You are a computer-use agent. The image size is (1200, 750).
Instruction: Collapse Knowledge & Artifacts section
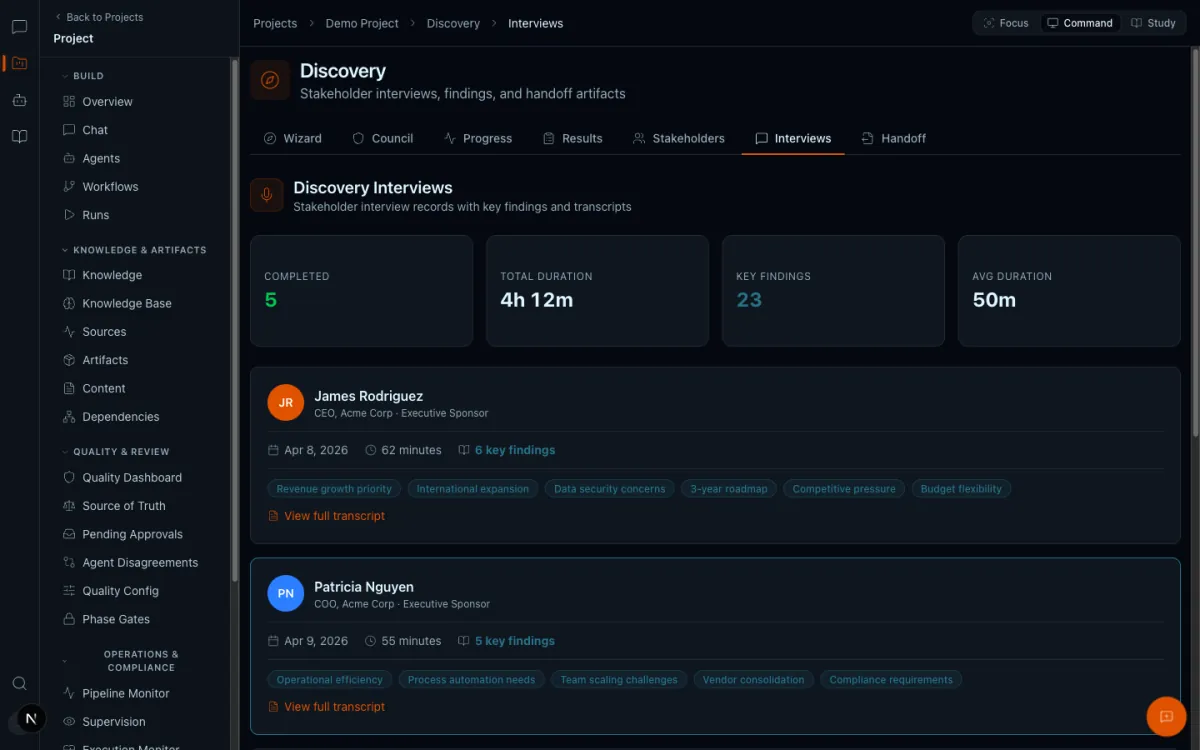coord(134,250)
